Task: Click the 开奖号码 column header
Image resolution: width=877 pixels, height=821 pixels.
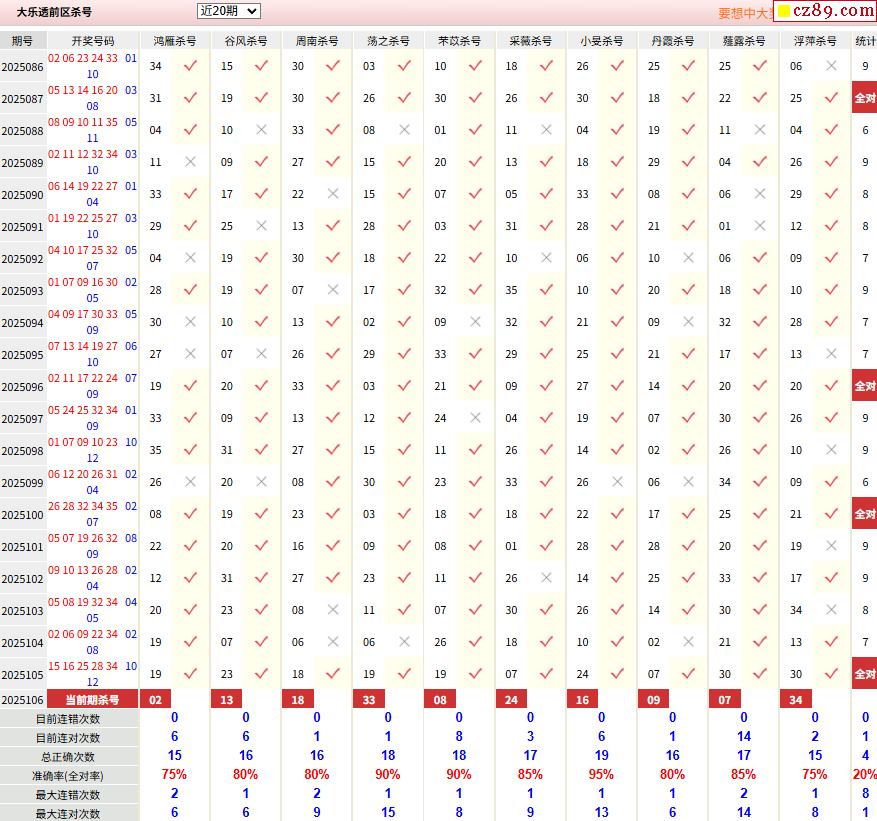Action: (93, 41)
